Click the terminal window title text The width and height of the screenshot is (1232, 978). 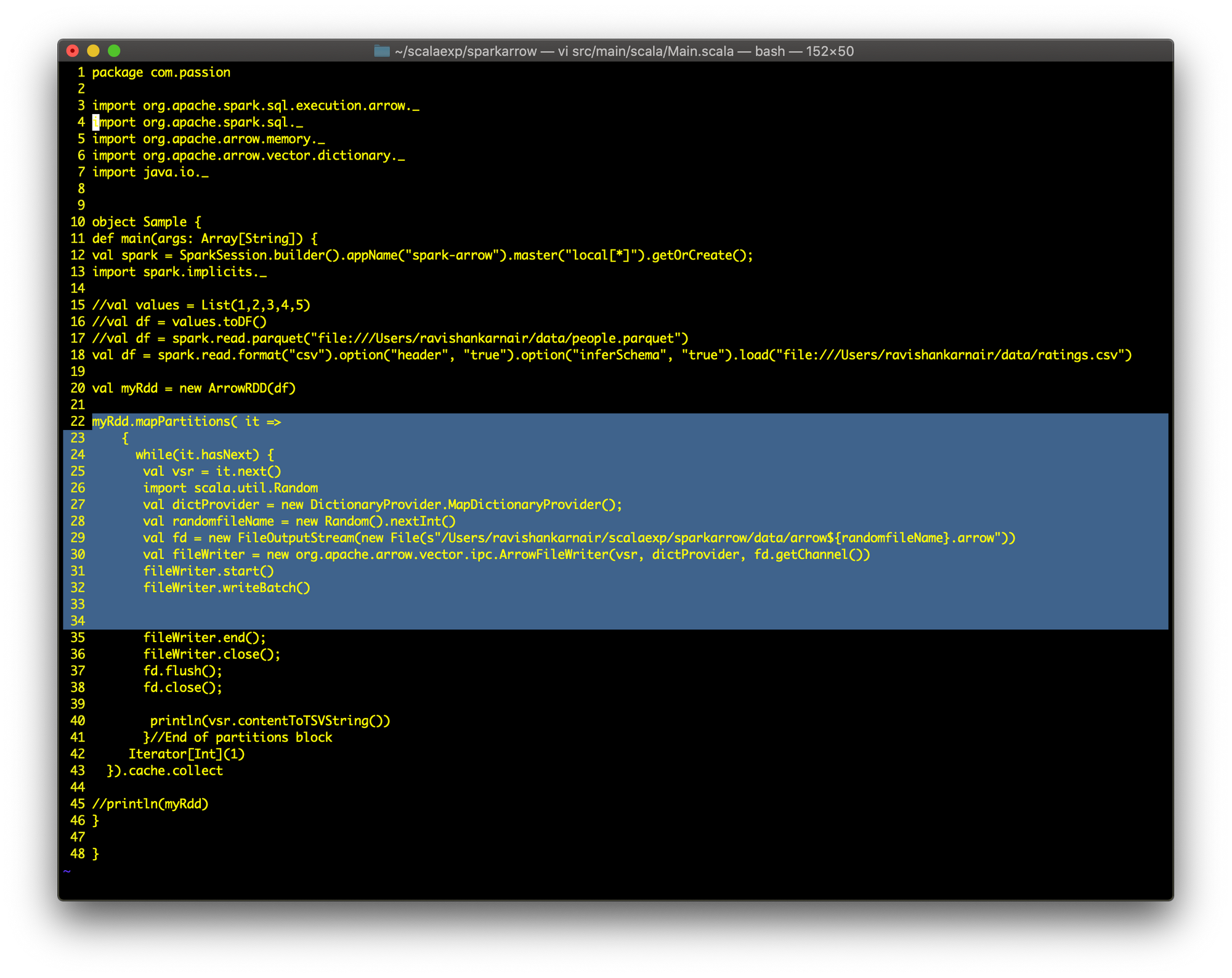point(623,51)
